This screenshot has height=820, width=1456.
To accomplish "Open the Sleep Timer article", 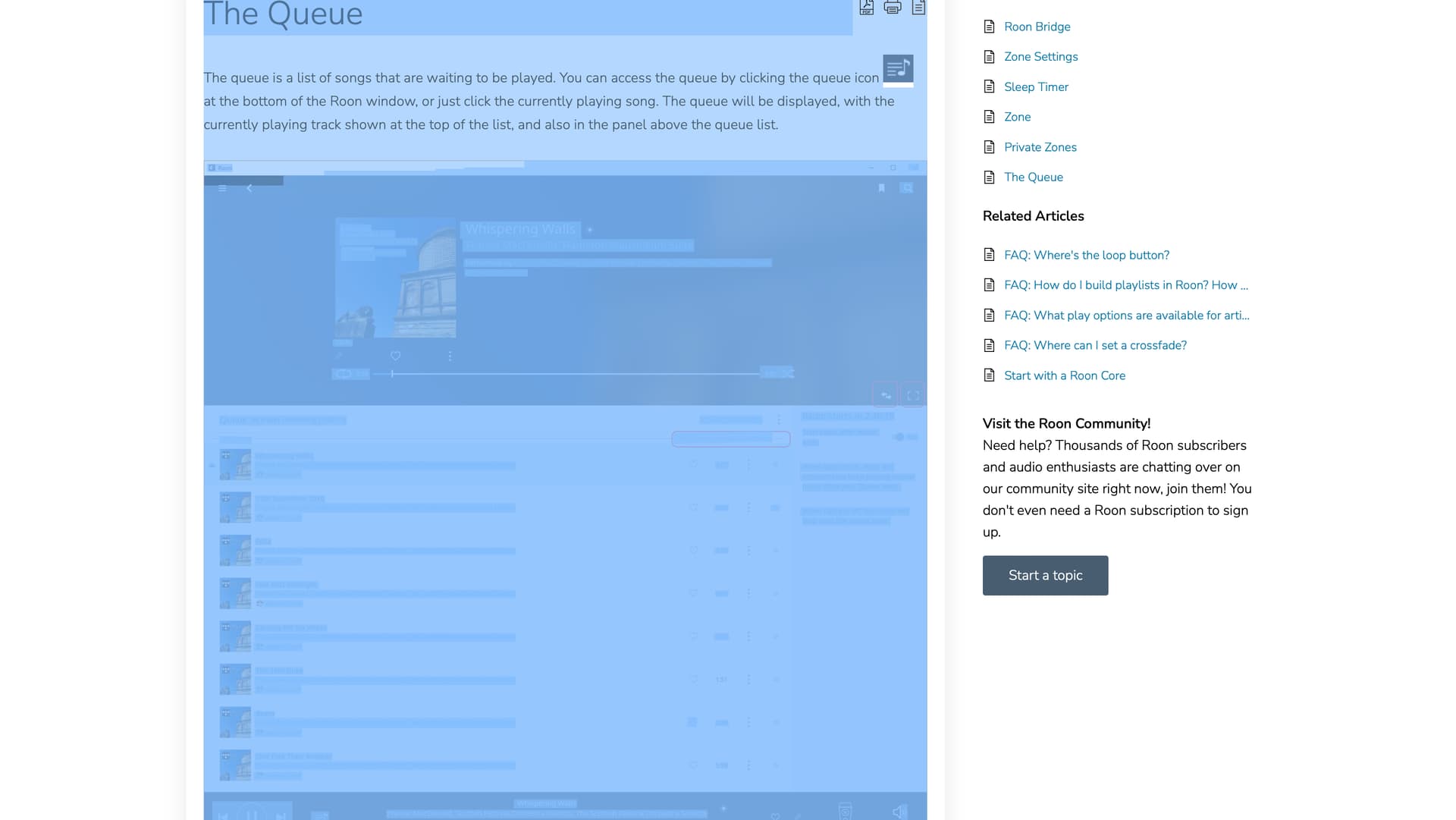I will pyautogui.click(x=1036, y=86).
